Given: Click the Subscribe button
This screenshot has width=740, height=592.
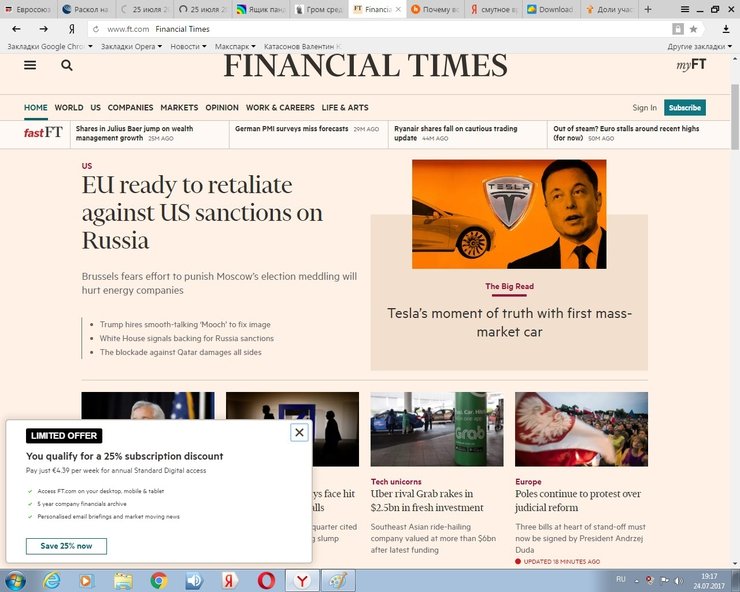Looking at the screenshot, I should click(684, 107).
